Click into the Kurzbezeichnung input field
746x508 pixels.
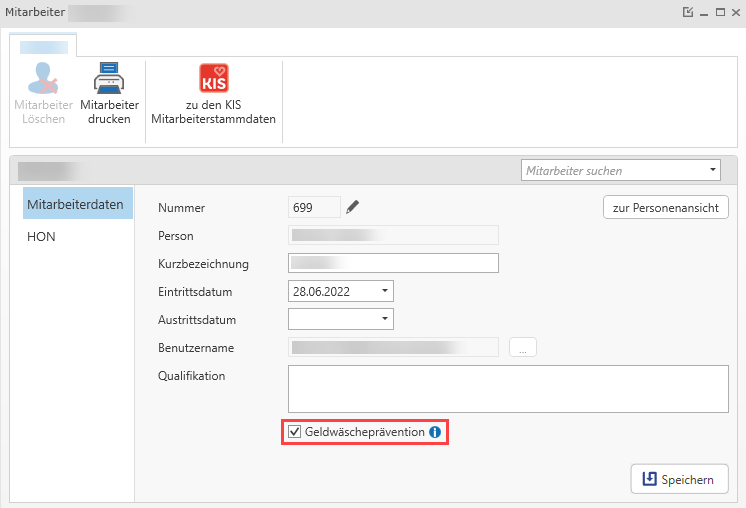[x=393, y=263]
